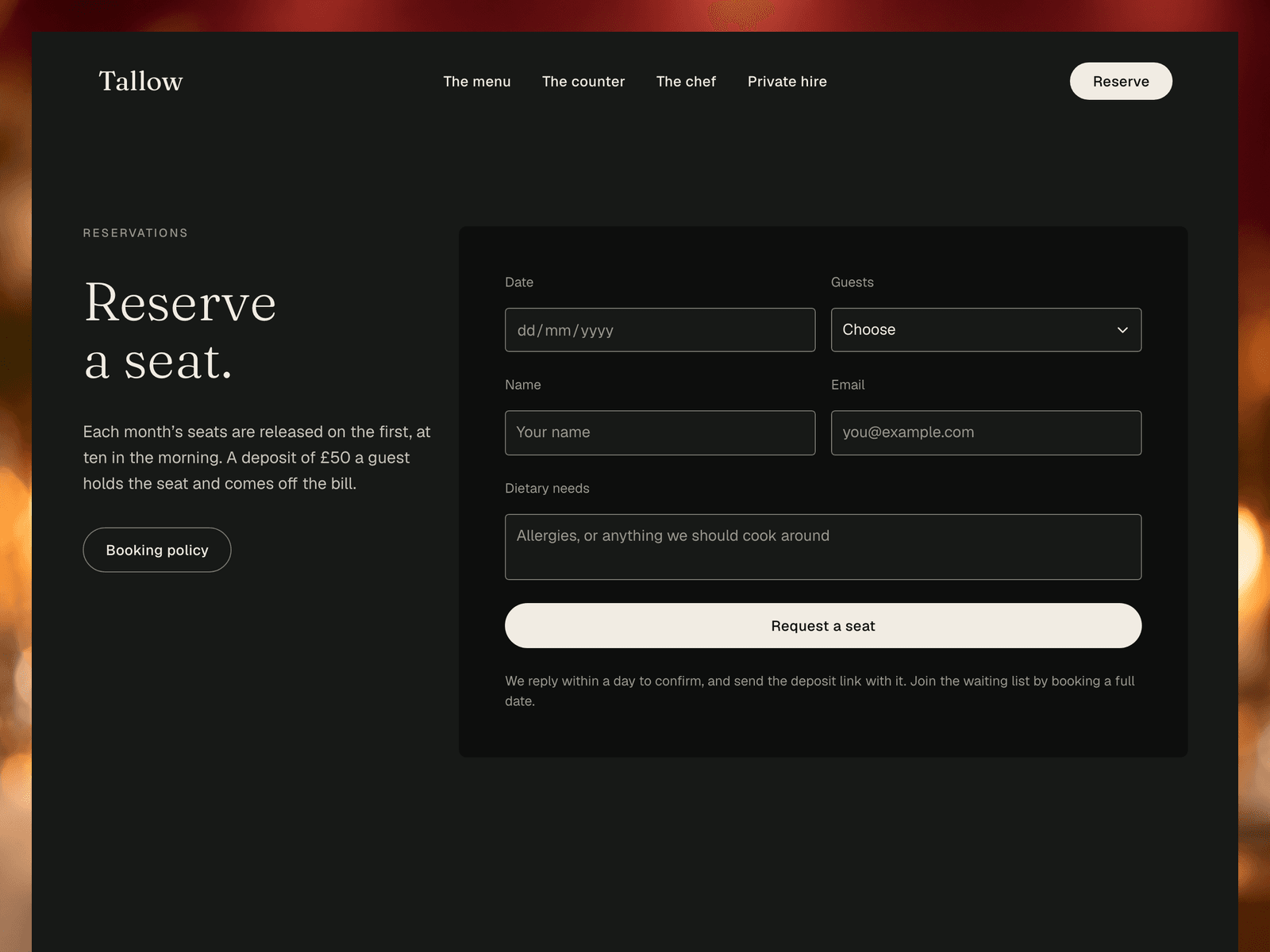Click the you@example.com email field
Screen dimensions: 1270x952
point(986,432)
